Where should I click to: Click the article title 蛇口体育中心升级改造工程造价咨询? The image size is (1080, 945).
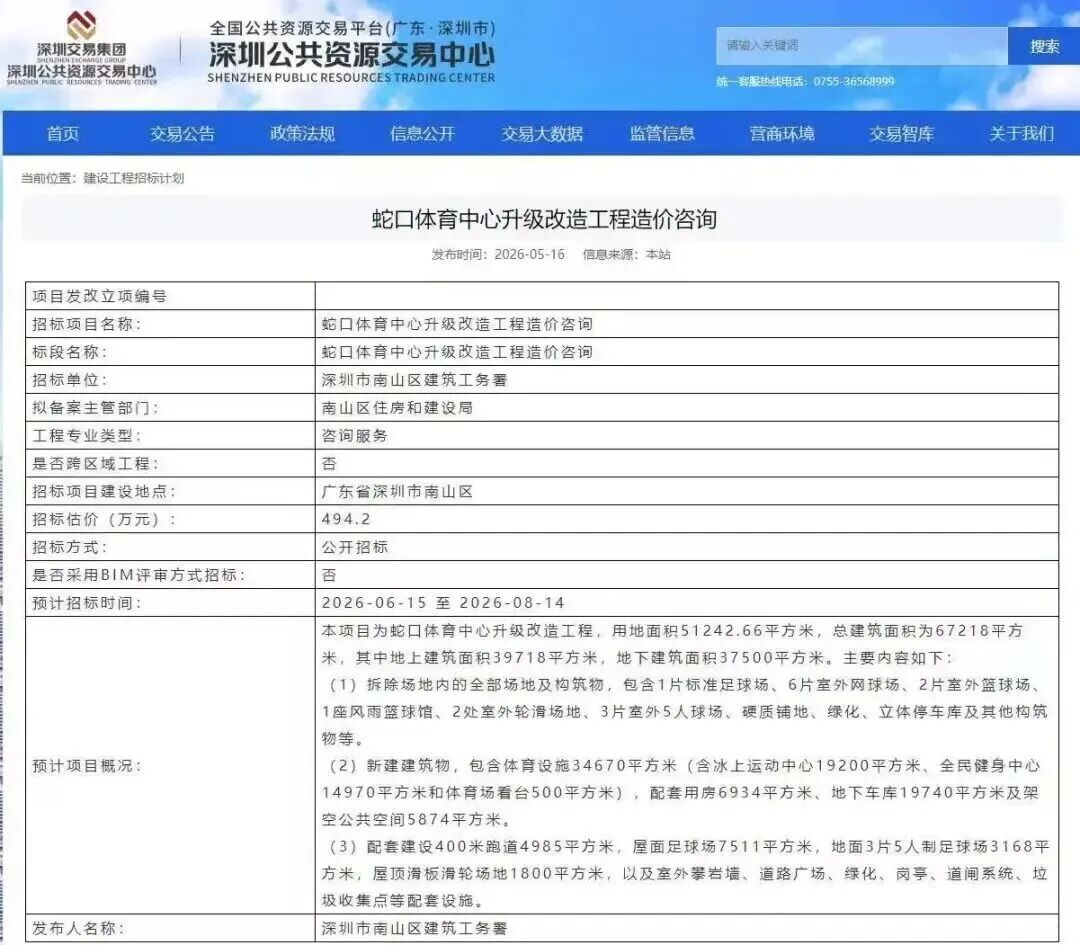544,220
